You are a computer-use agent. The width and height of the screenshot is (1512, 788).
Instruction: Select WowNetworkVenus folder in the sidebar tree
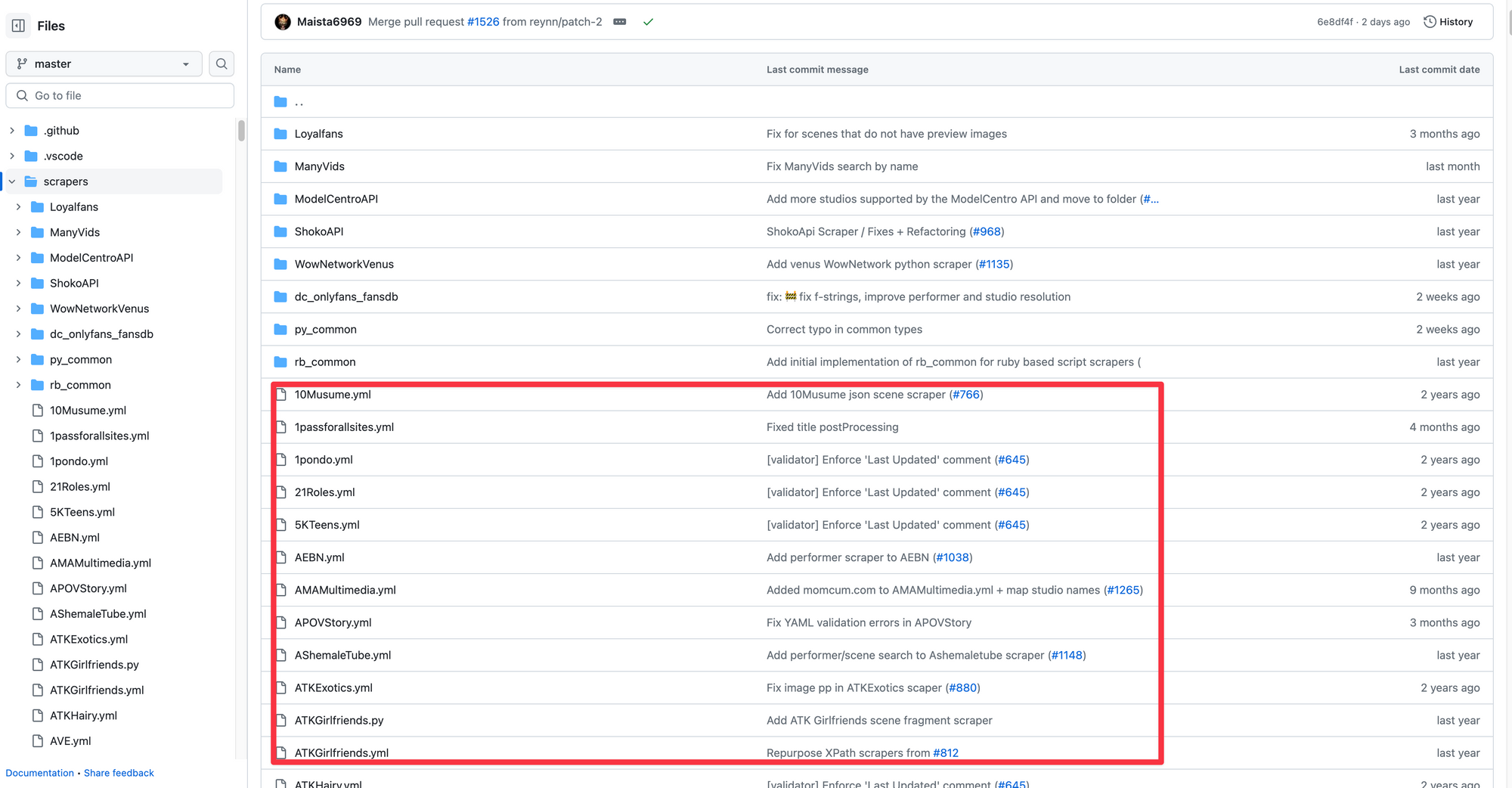pos(99,309)
